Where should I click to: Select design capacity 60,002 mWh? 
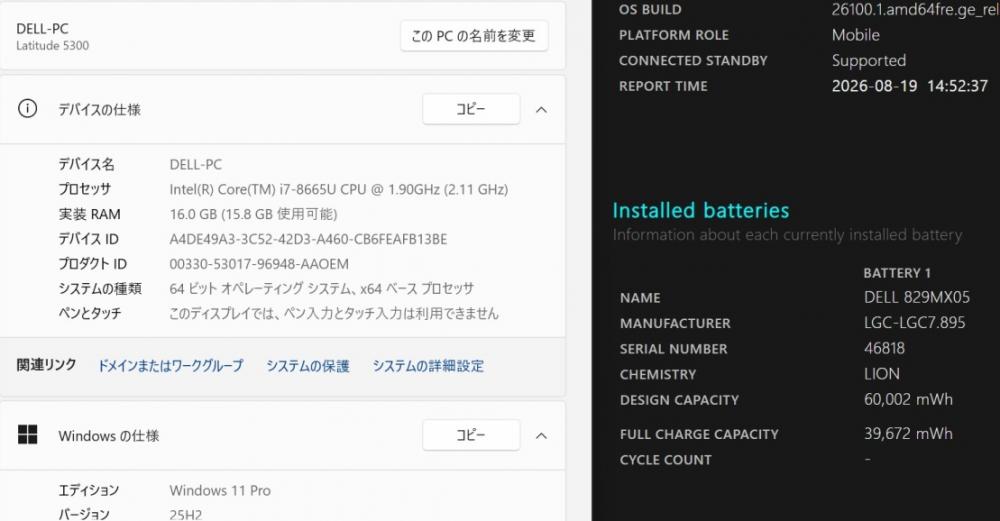(x=908, y=399)
